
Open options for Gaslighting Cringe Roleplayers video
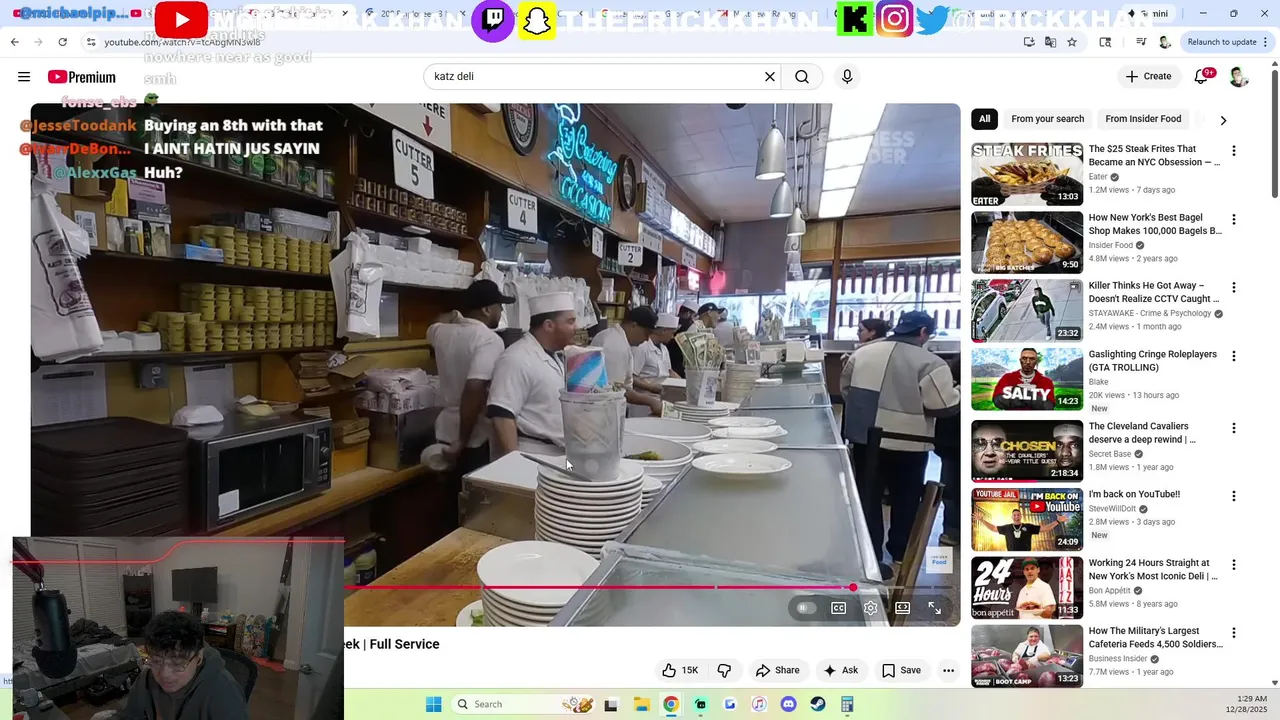[x=1233, y=356]
